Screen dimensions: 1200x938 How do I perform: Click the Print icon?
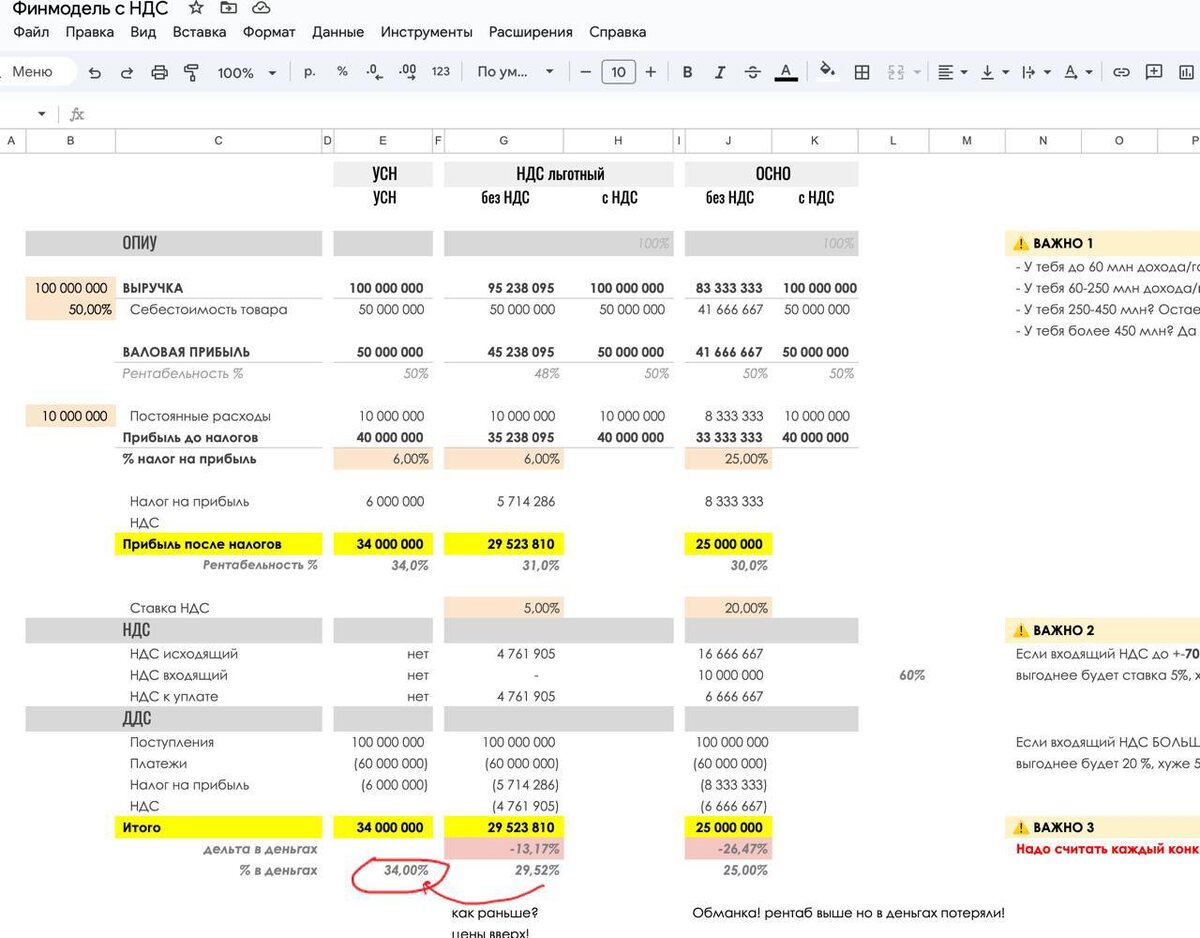159,72
